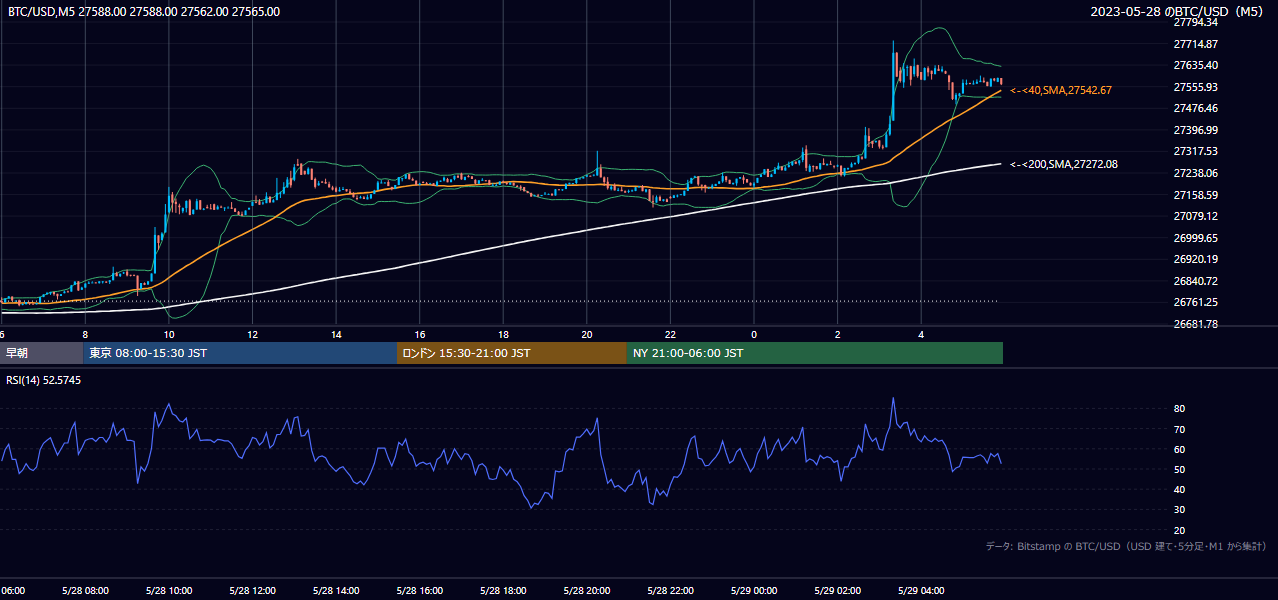
Task: Click price axis value 26920.19
Action: 1195,259
